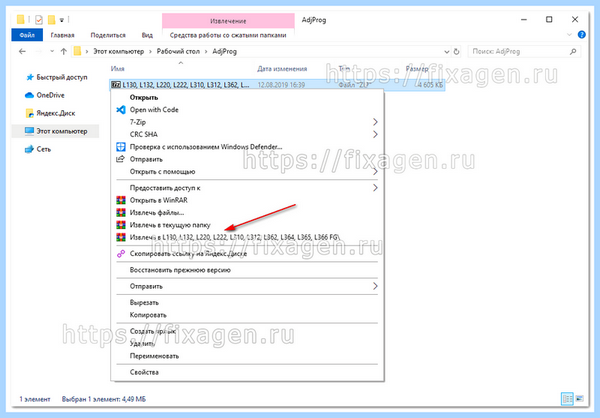Click folder icon at address bar start
The image size is (600, 418).
[x=77, y=51]
